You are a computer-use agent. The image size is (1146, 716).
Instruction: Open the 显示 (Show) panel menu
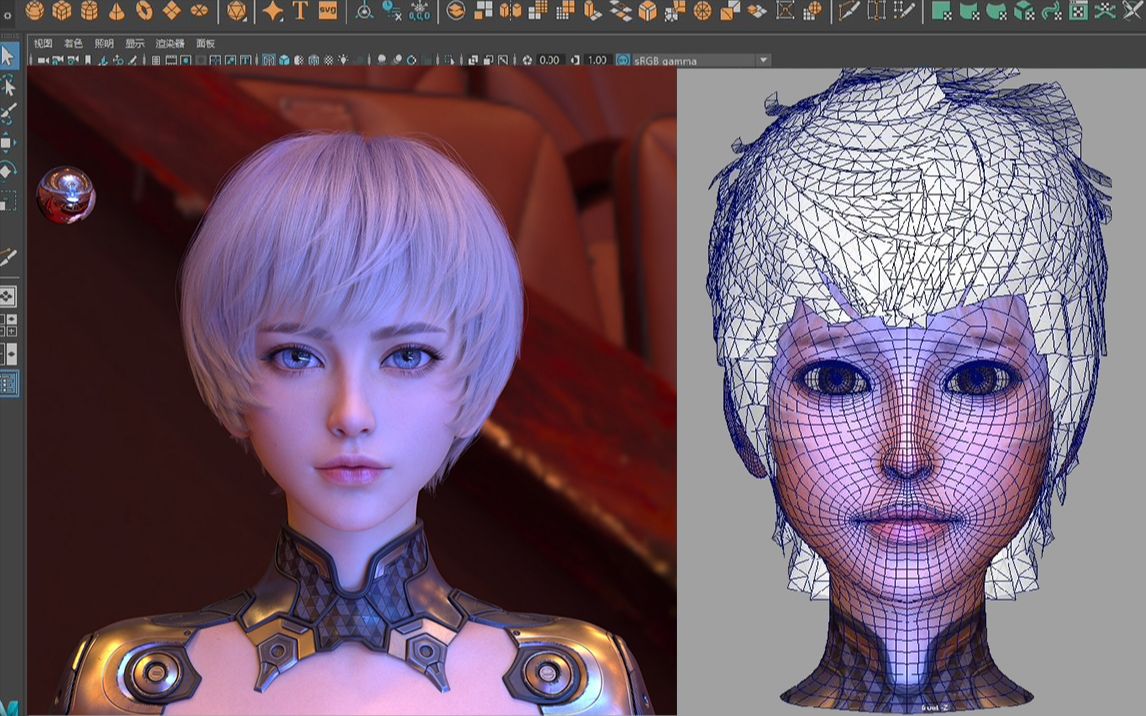134,43
